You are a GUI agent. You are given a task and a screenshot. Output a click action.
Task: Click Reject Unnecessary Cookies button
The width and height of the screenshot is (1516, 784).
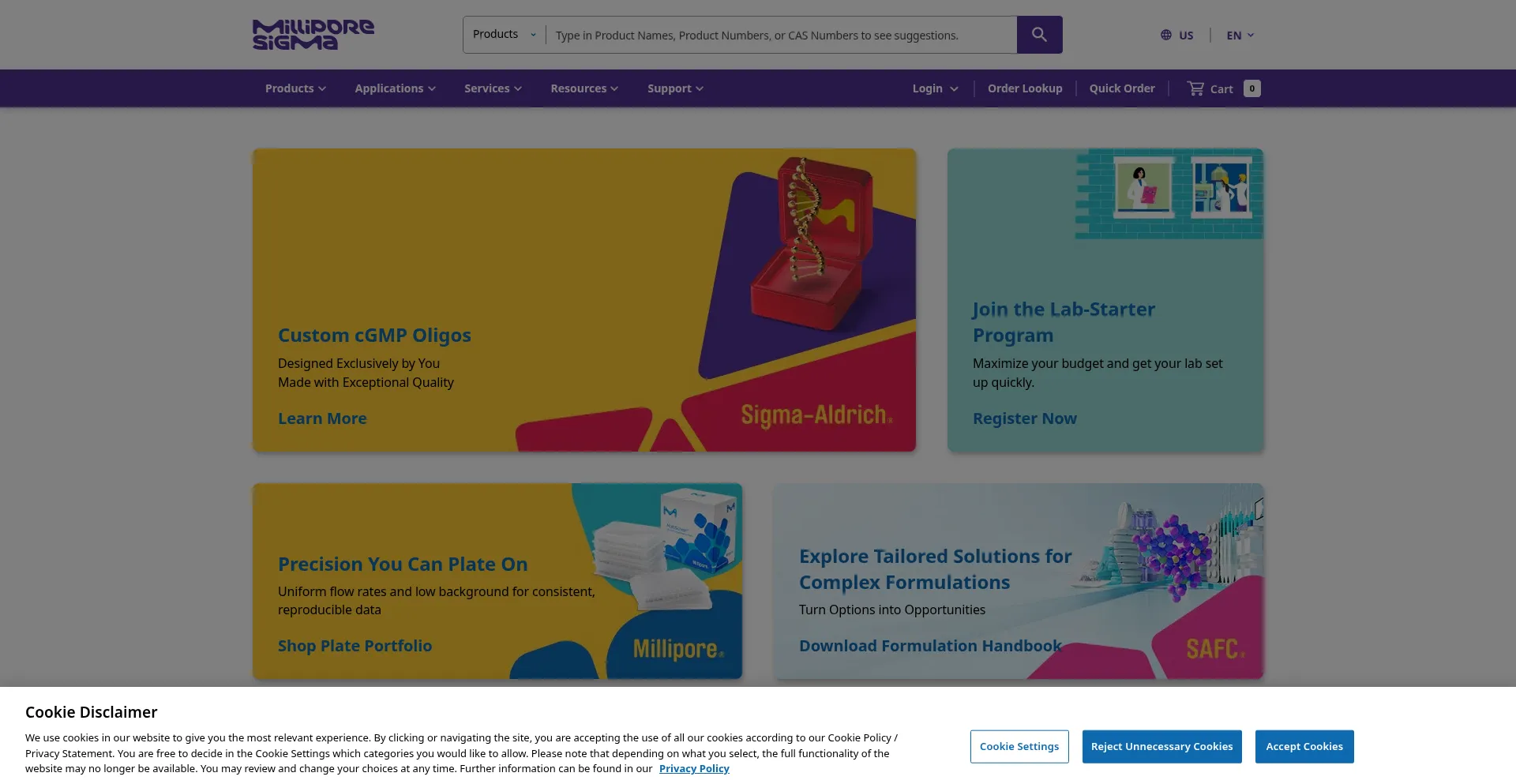[1161, 746]
